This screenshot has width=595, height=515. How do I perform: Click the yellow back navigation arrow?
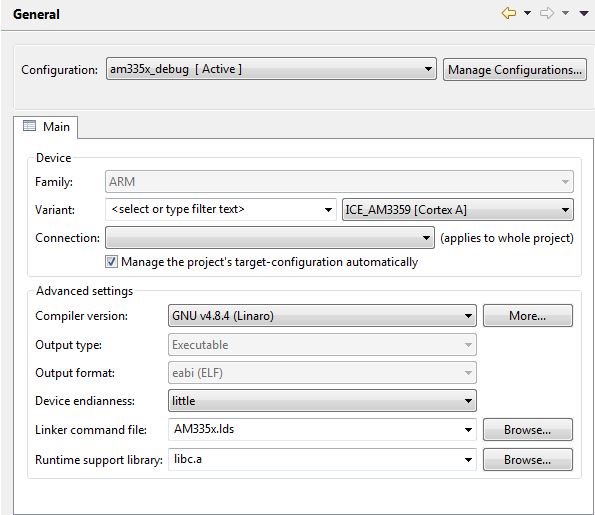point(509,13)
